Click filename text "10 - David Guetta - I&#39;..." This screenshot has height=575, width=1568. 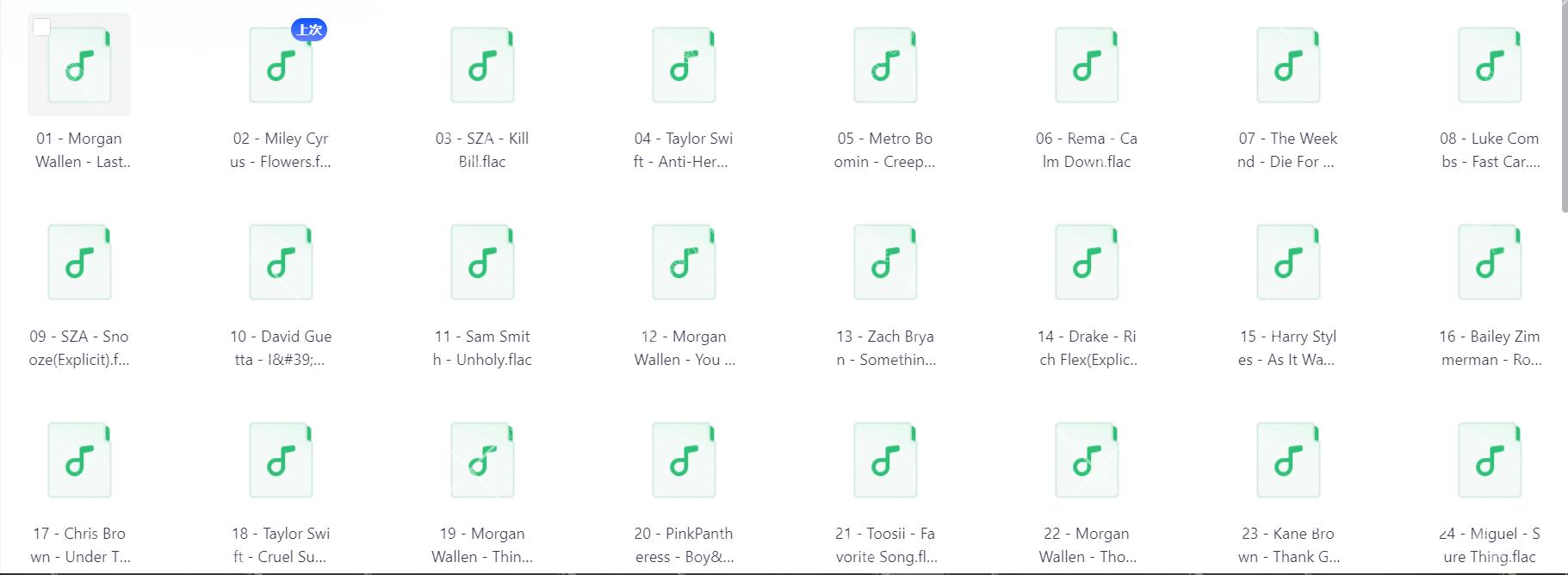(x=281, y=348)
